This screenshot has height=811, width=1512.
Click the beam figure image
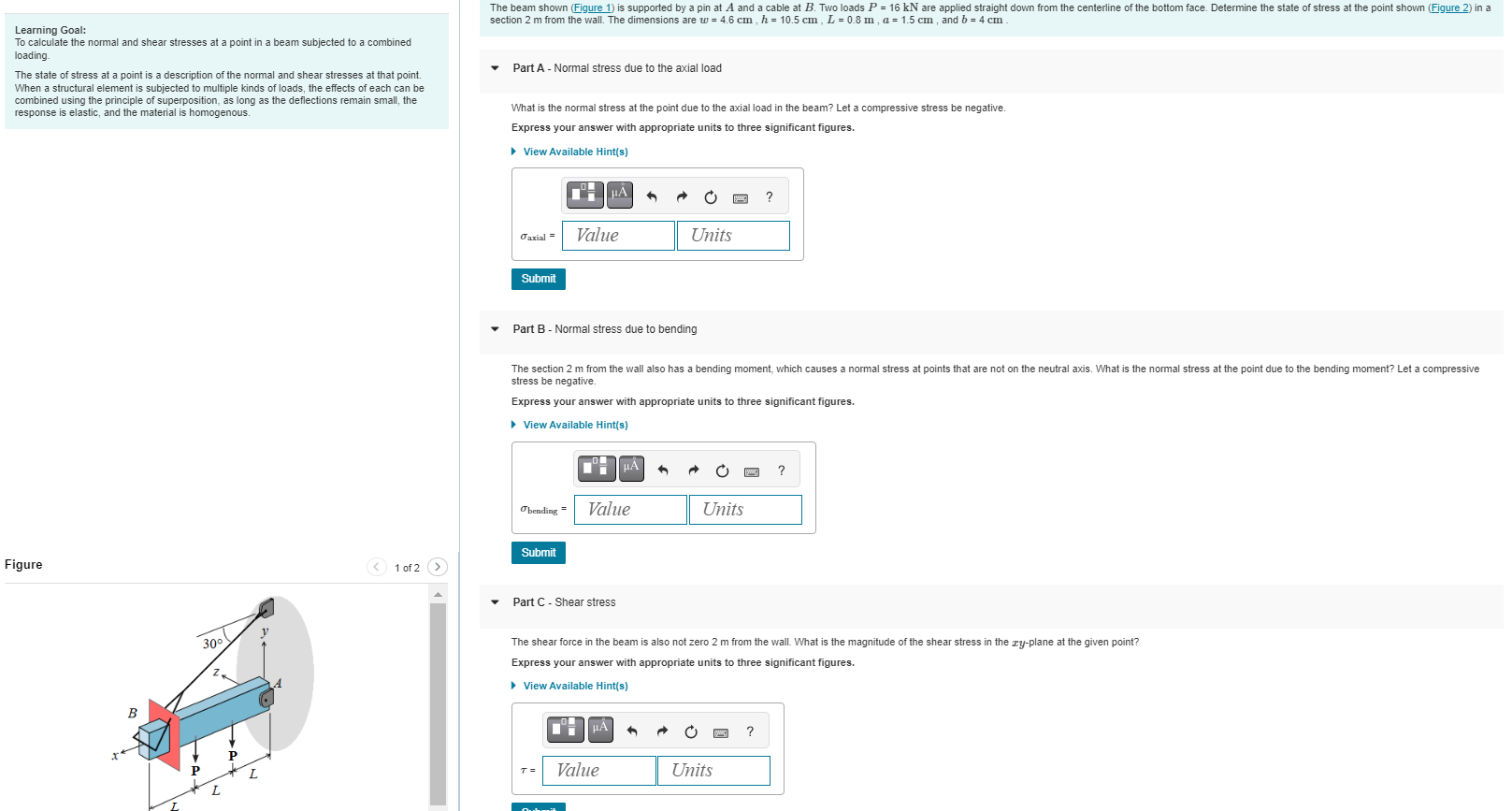[213, 702]
